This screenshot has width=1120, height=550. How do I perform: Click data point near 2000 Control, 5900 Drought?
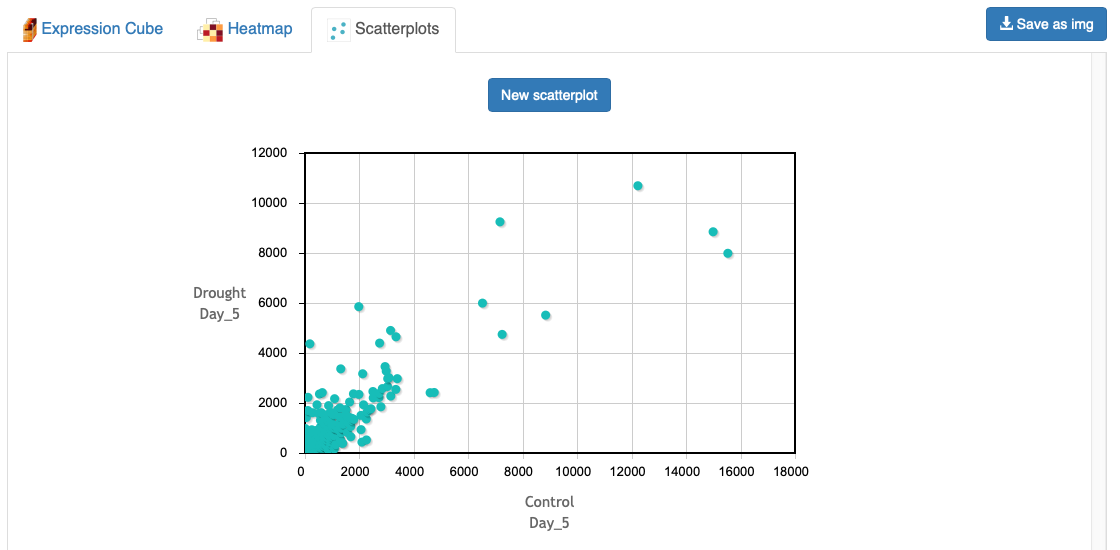(x=359, y=307)
